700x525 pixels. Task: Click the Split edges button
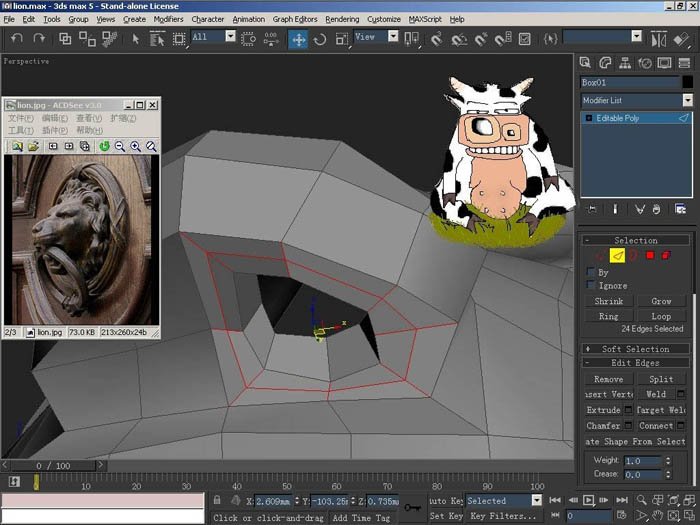pyautogui.click(x=661, y=379)
